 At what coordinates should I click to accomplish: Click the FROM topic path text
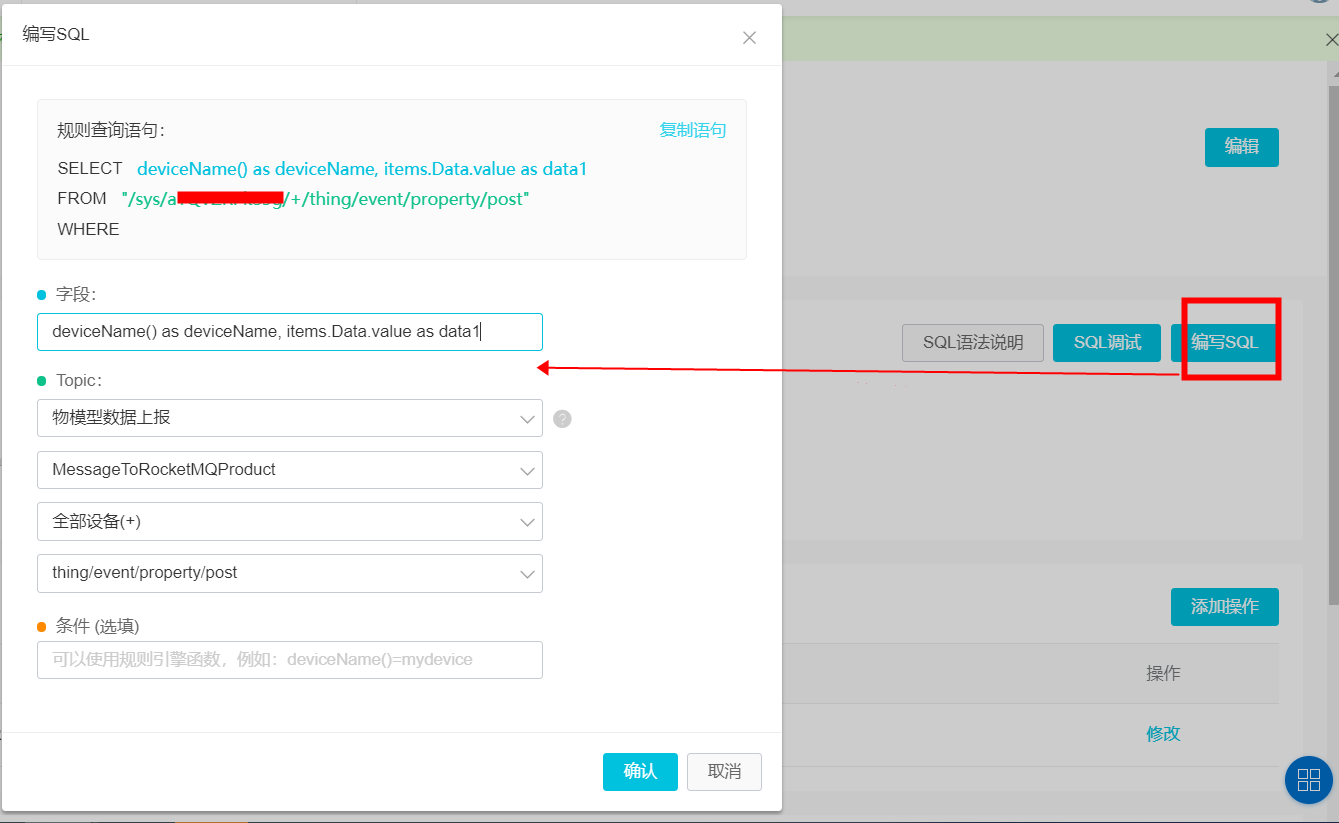(325, 199)
